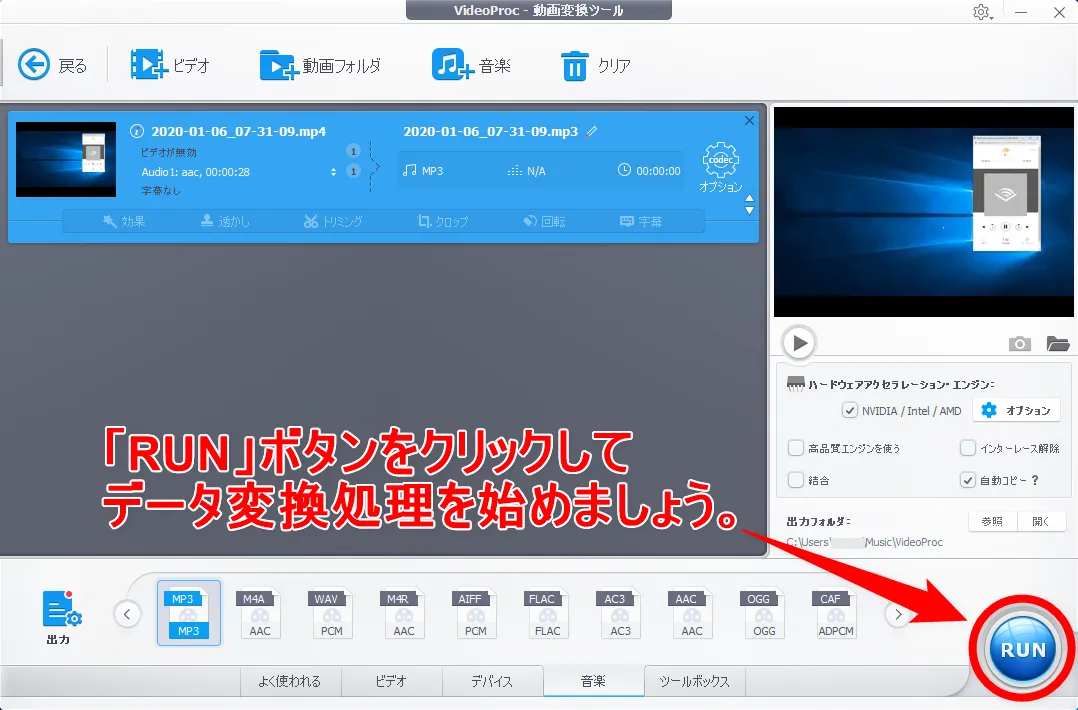Go back with the 戻る arrow icon
Viewport: 1078px width, 710px height.
coord(34,65)
